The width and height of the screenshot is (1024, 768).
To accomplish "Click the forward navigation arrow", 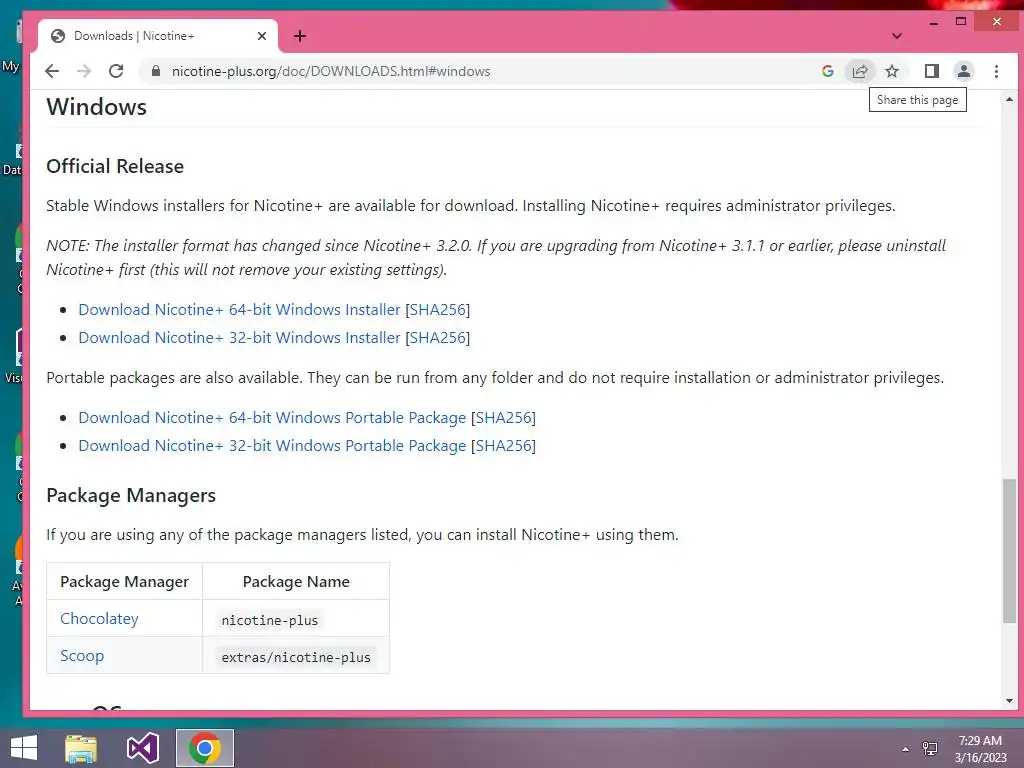I will [84, 71].
